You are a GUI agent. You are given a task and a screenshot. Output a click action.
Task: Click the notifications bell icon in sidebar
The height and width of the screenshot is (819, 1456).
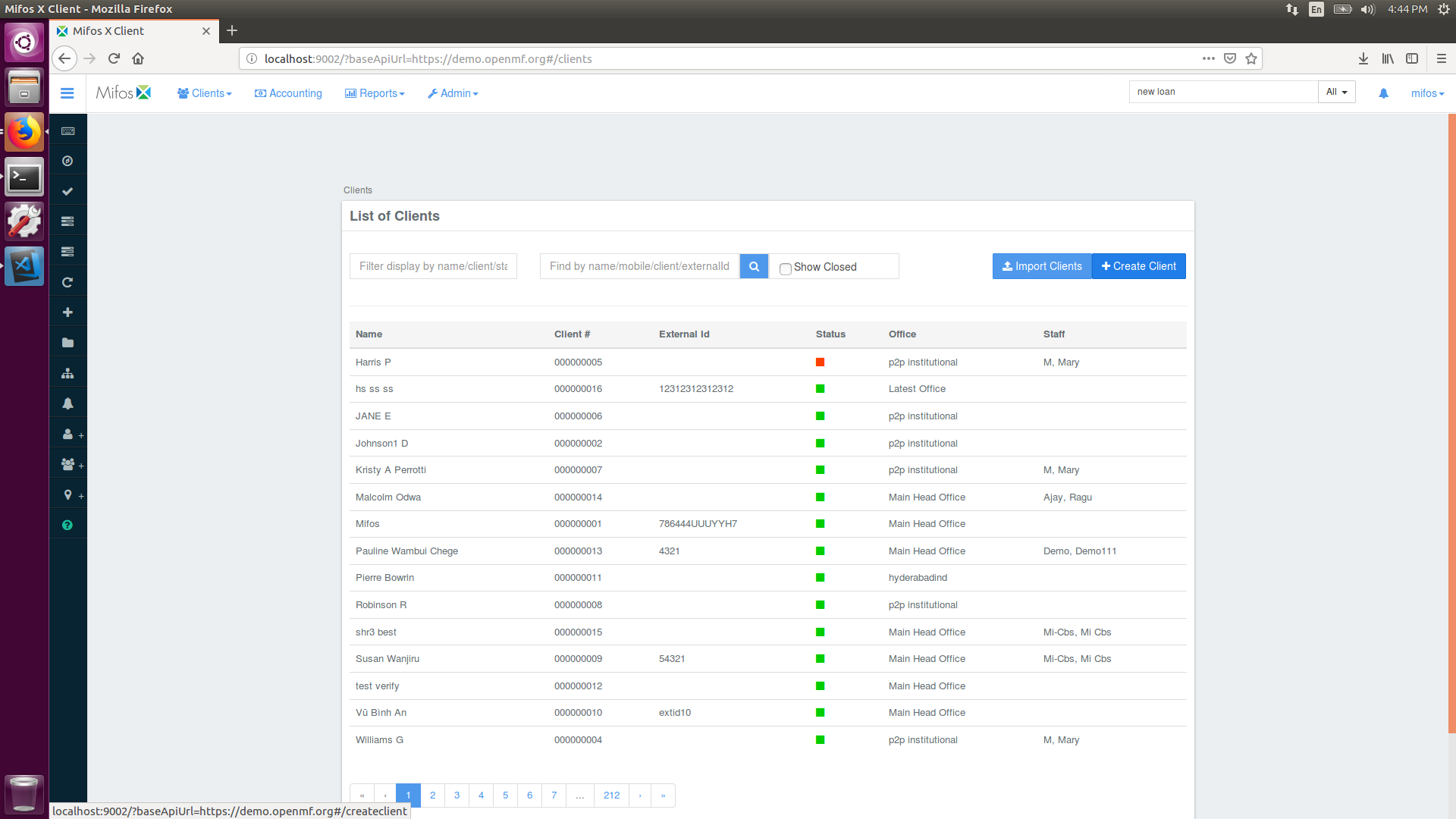pos(67,403)
